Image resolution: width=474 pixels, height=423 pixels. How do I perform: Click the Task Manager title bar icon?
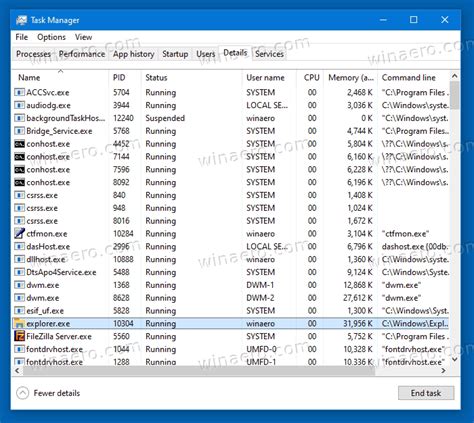21,20
